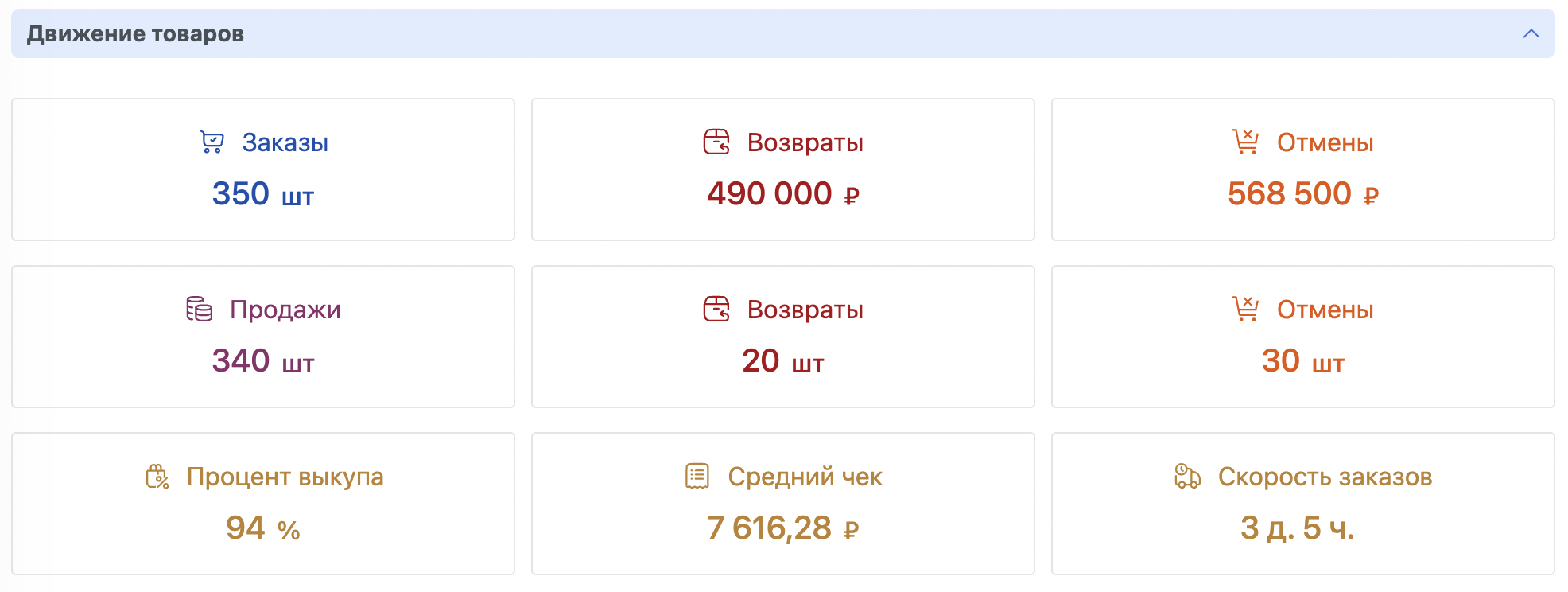1568x592 pixels.
Task: Click the coins icon beside Продажи
Action: tap(200, 309)
